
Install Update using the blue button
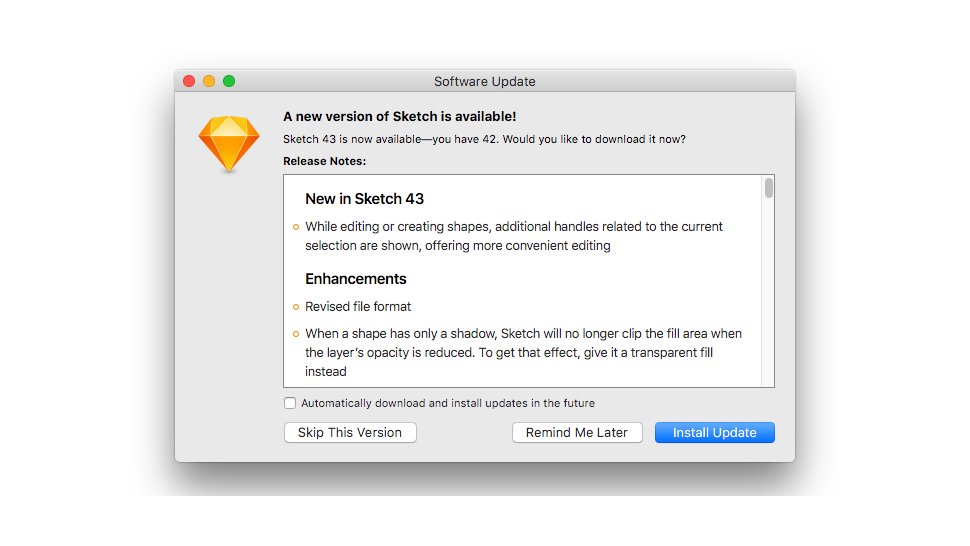(x=715, y=433)
